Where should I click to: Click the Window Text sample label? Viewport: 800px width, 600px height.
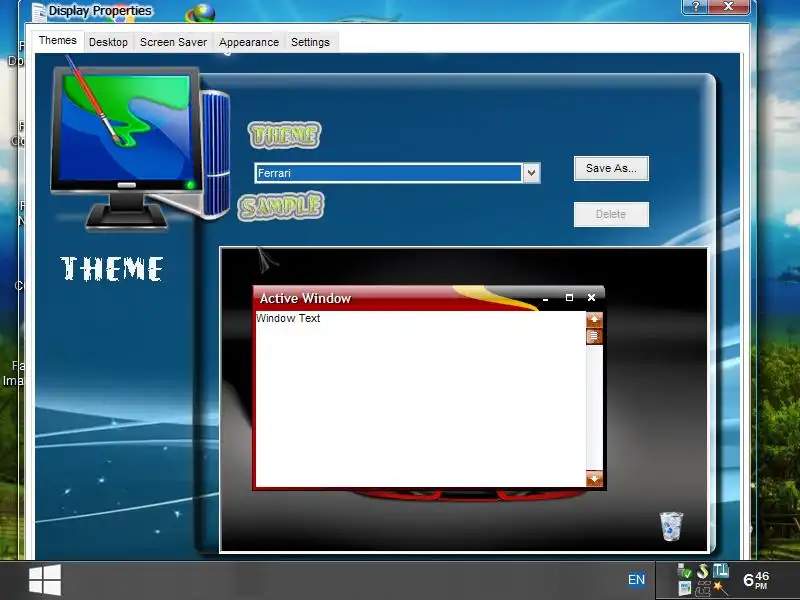point(288,318)
